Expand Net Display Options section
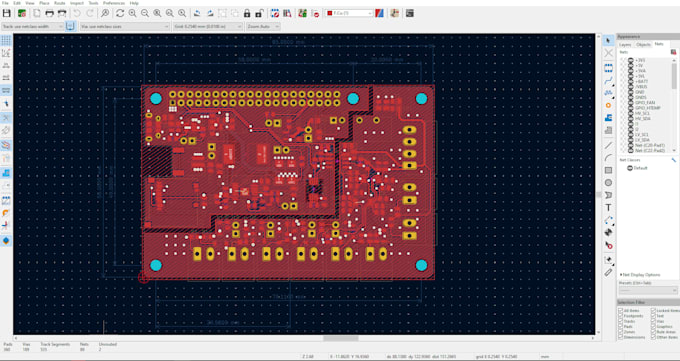The width and height of the screenshot is (680, 361). (641, 275)
